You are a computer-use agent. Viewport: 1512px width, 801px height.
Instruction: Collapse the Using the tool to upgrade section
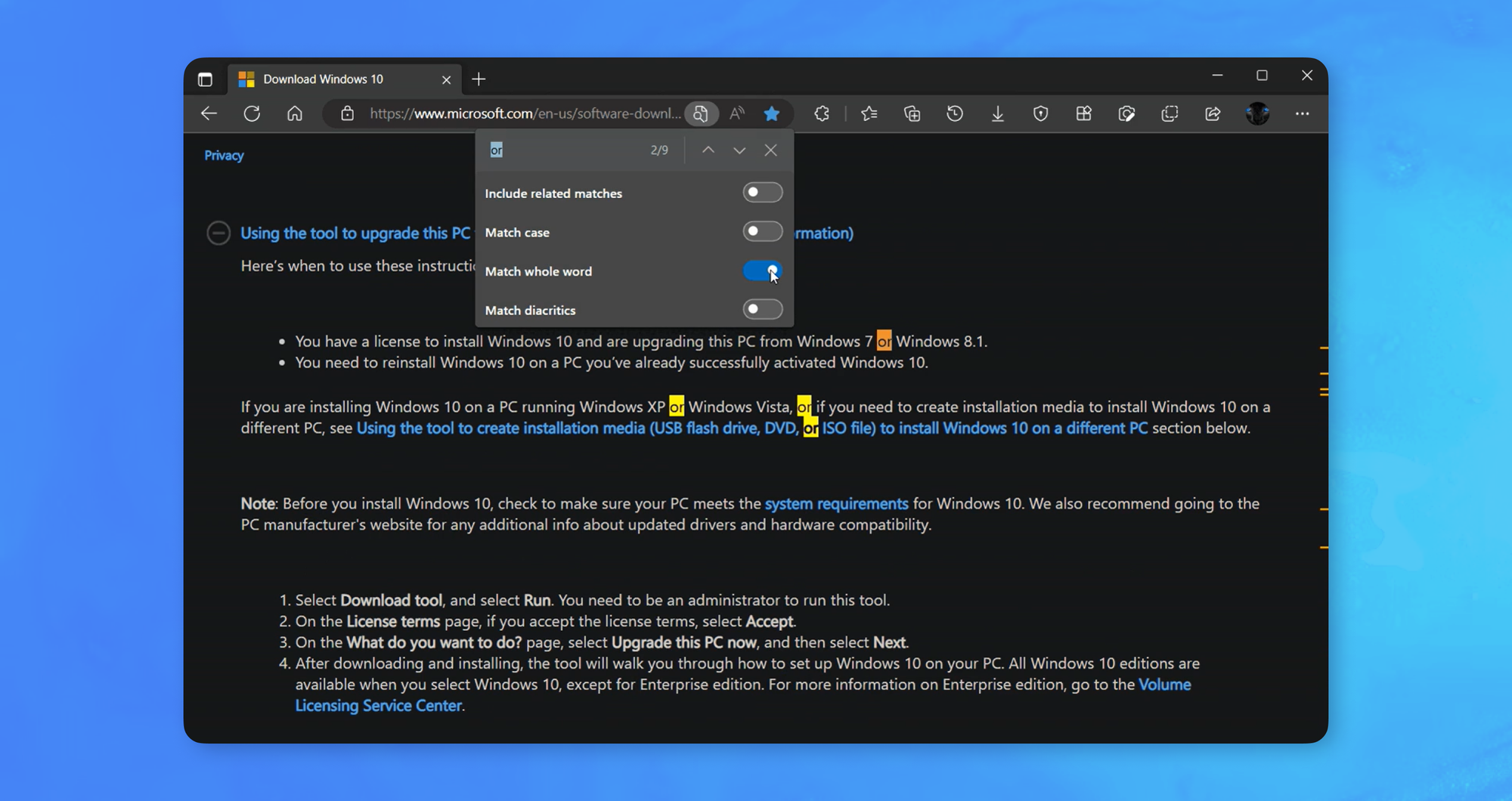pyautogui.click(x=218, y=233)
